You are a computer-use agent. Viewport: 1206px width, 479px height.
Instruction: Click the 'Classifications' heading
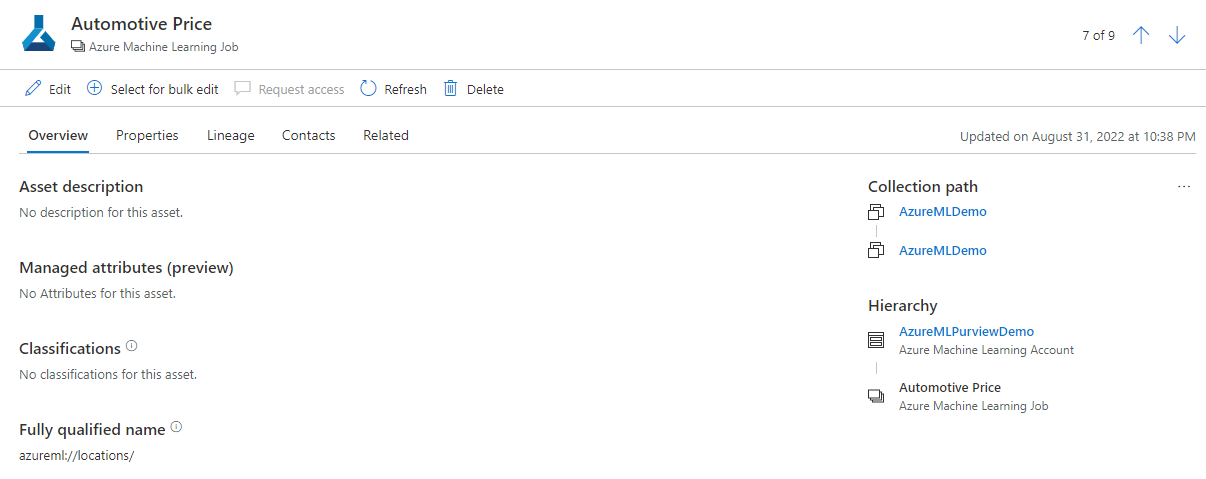click(x=70, y=348)
